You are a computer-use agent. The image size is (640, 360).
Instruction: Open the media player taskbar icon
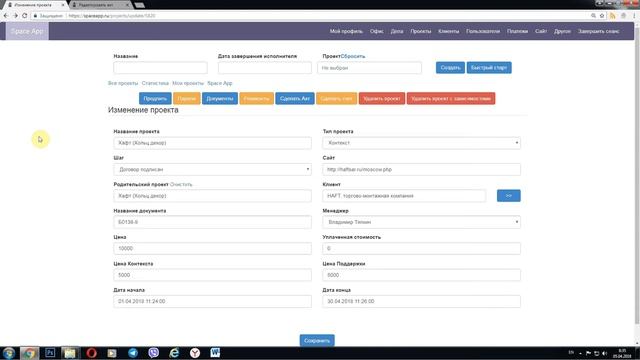point(112,353)
